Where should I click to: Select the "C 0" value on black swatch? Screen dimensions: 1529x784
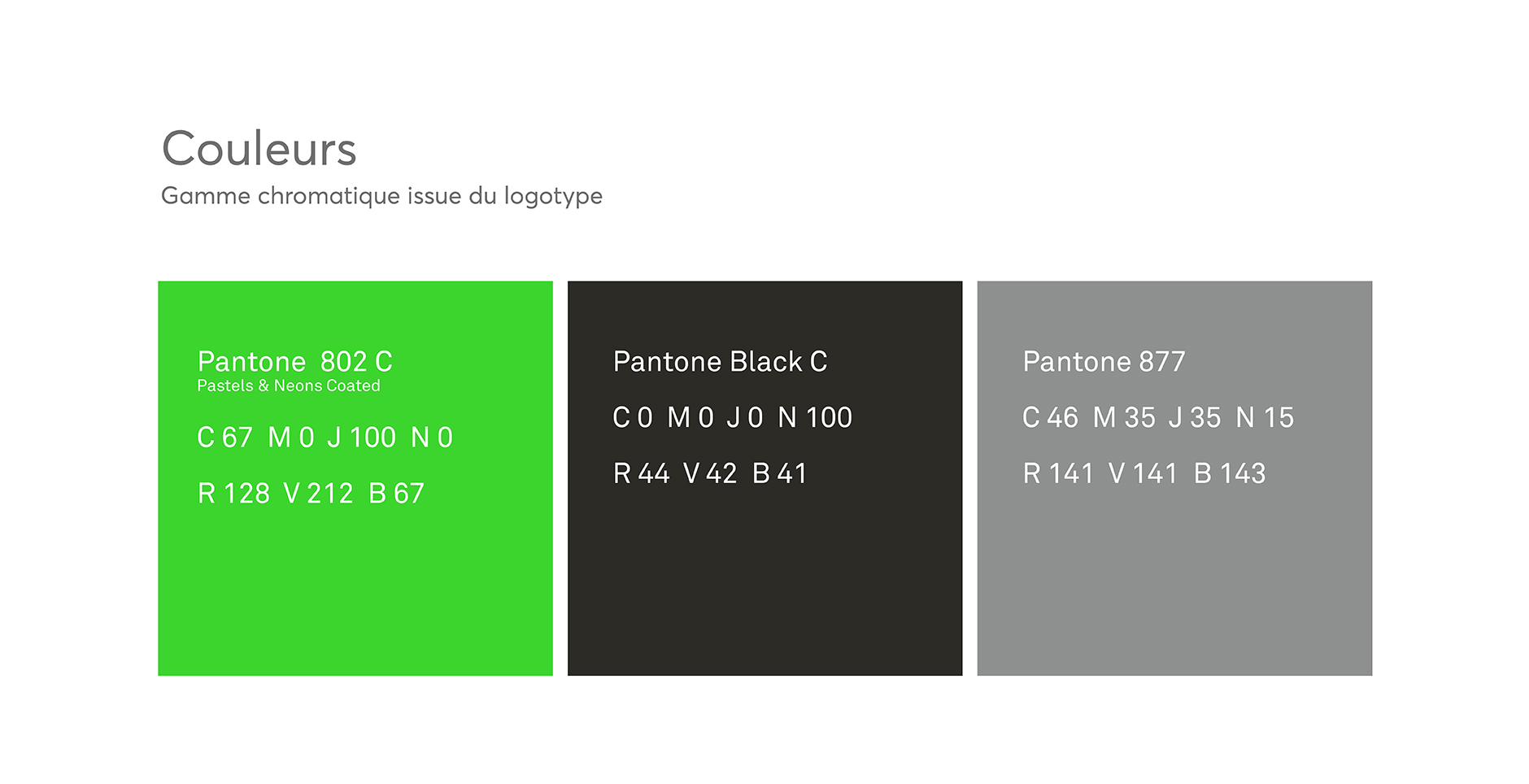[633, 417]
